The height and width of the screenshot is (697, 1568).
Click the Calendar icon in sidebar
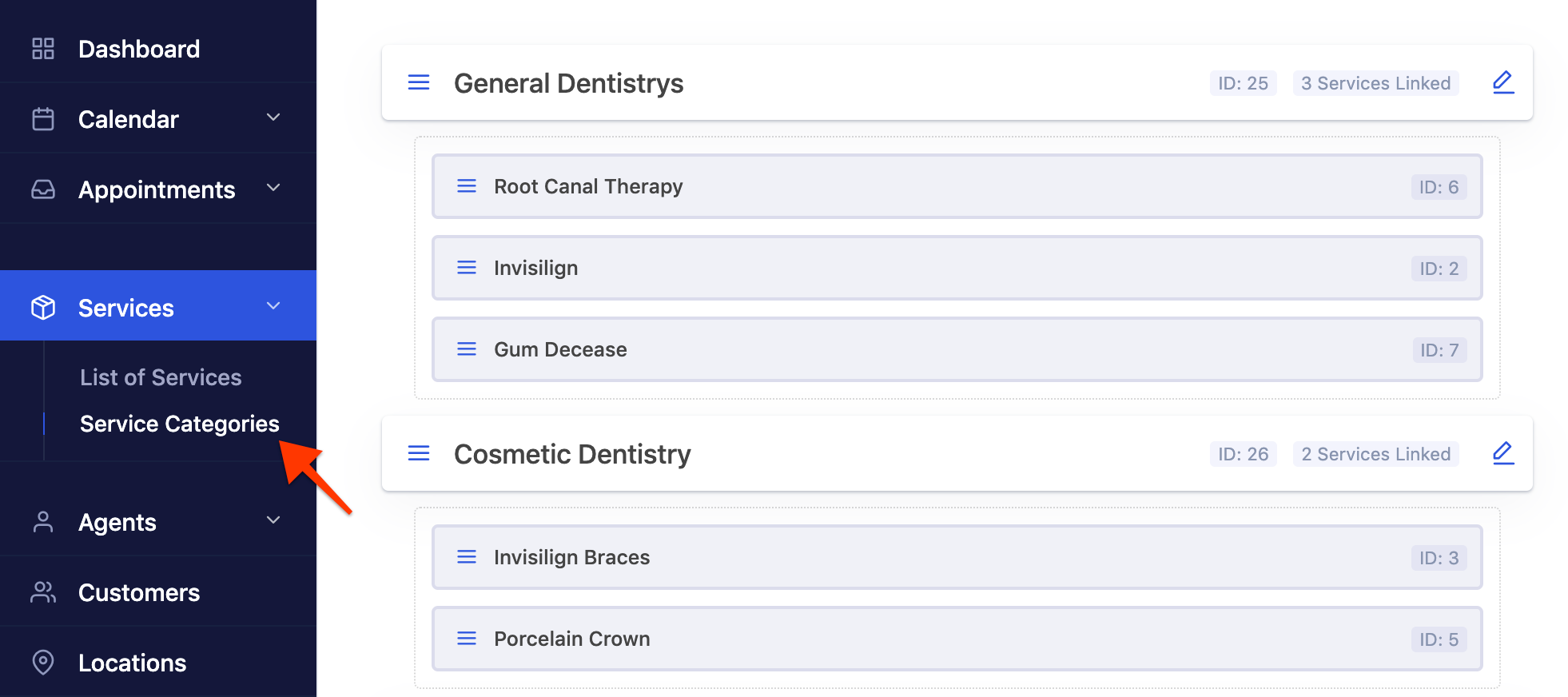point(43,119)
